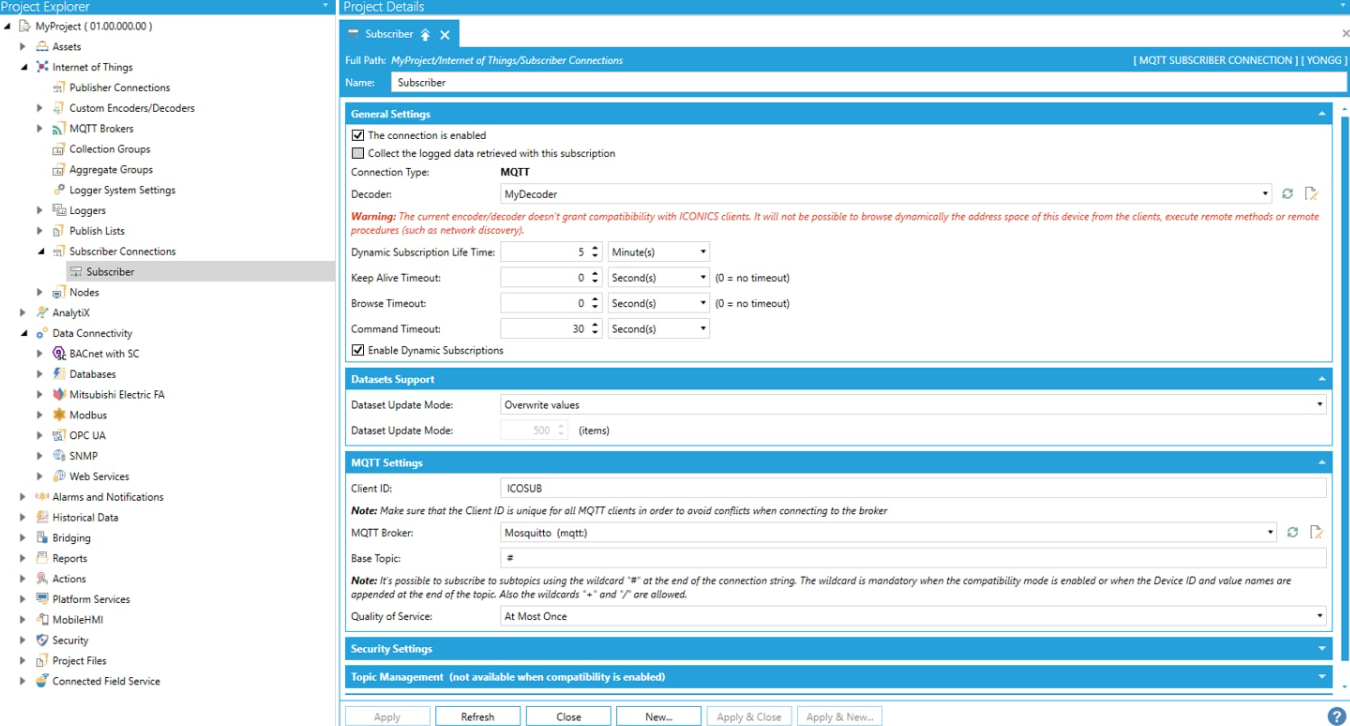Click the Data Connectivity icon
This screenshot has width=1350, height=726.
[x=42, y=333]
